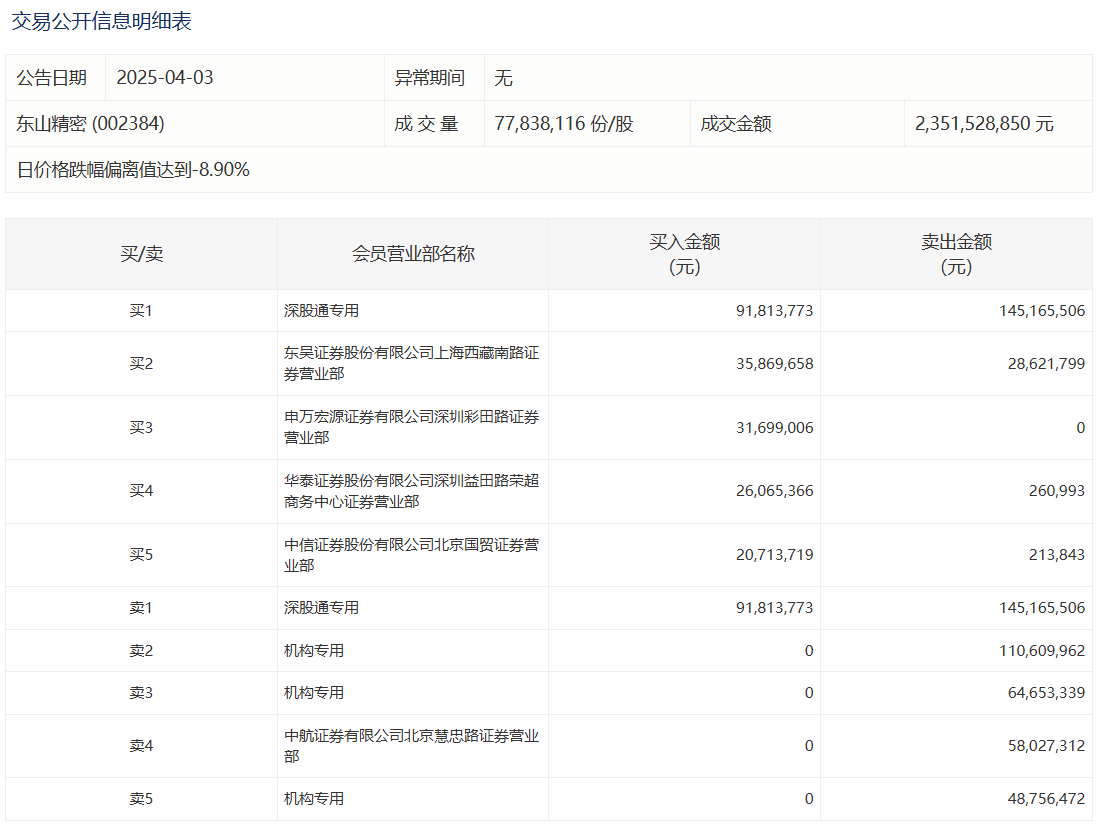Viewport: 1105px width, 832px height.
Task: Click the 会员营业部名称 column header
Action: pos(413,254)
